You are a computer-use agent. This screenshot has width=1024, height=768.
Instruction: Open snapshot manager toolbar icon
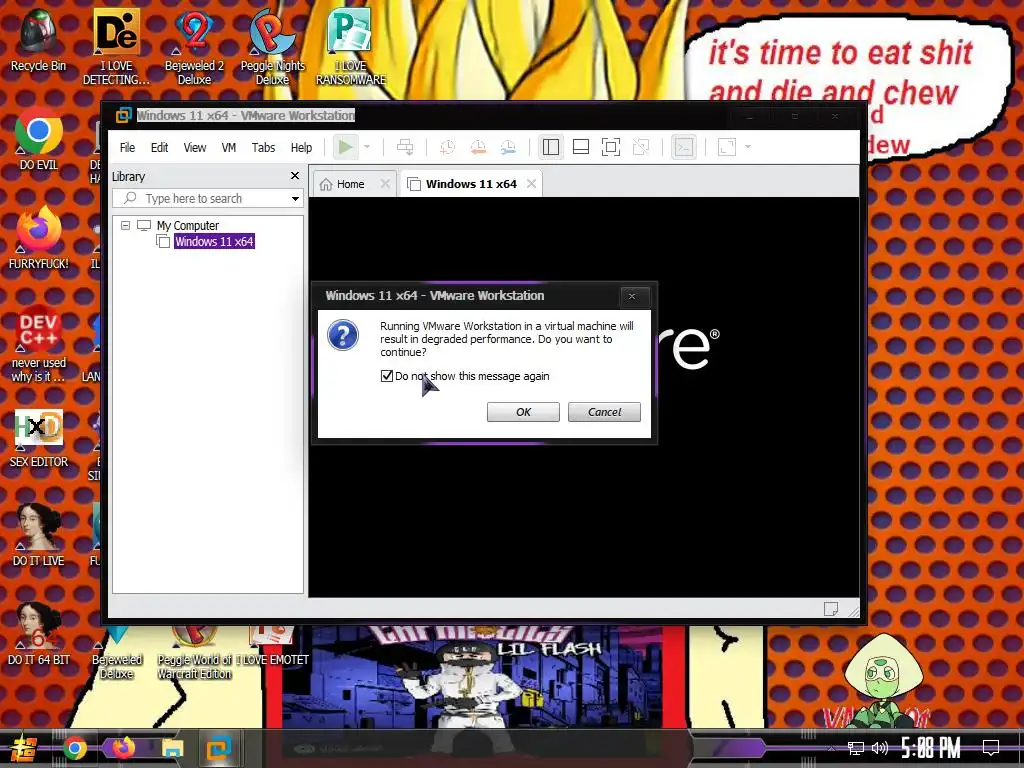(508, 147)
